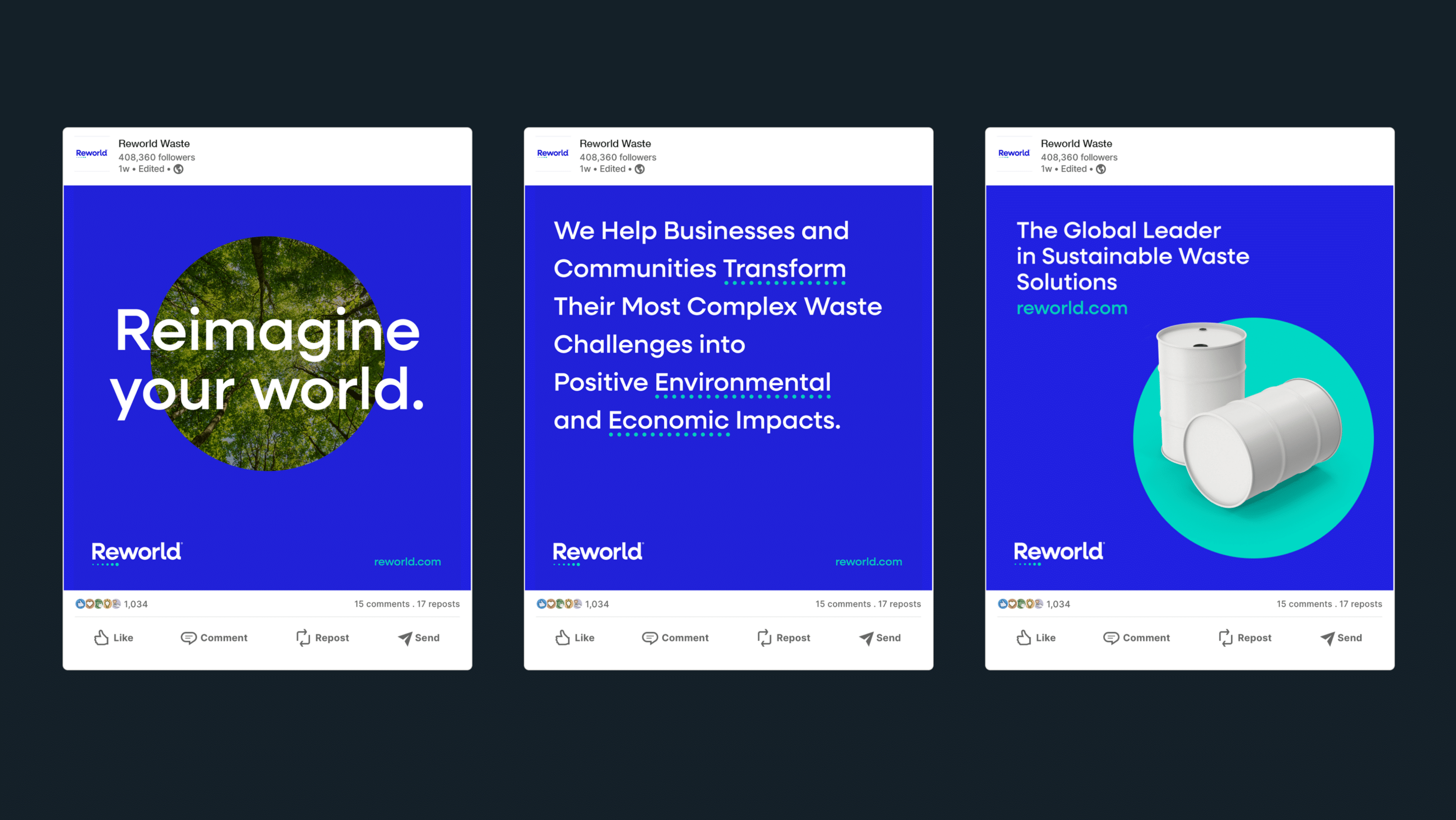Click Like on the We Help Businesses post

(575, 638)
